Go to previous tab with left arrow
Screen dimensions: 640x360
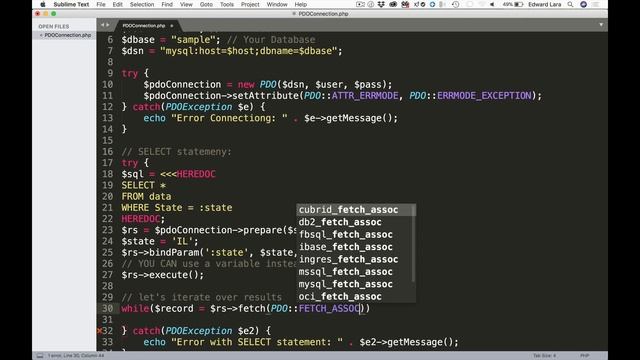click(x=102, y=25)
